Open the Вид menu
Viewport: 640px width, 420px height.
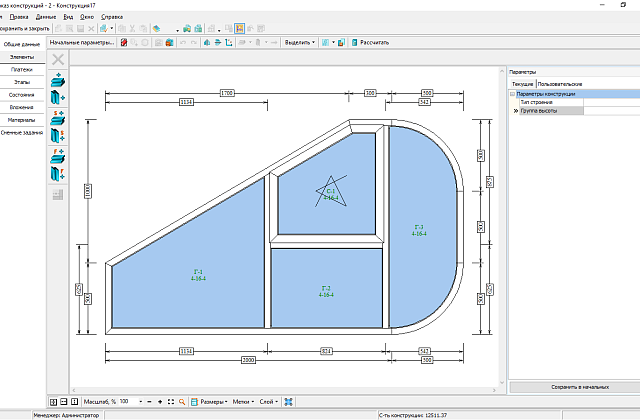point(68,17)
